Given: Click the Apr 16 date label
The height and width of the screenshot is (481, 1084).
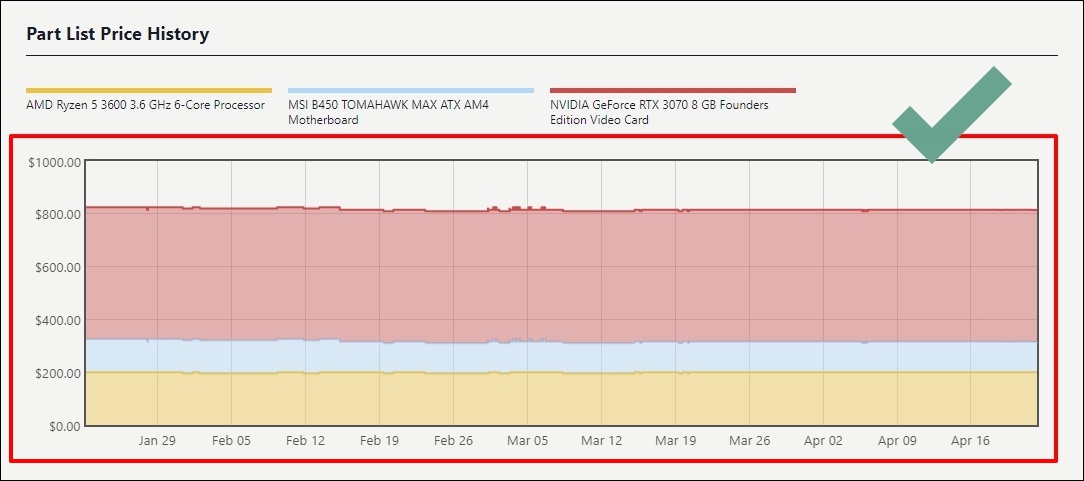Looking at the screenshot, I should (971, 441).
